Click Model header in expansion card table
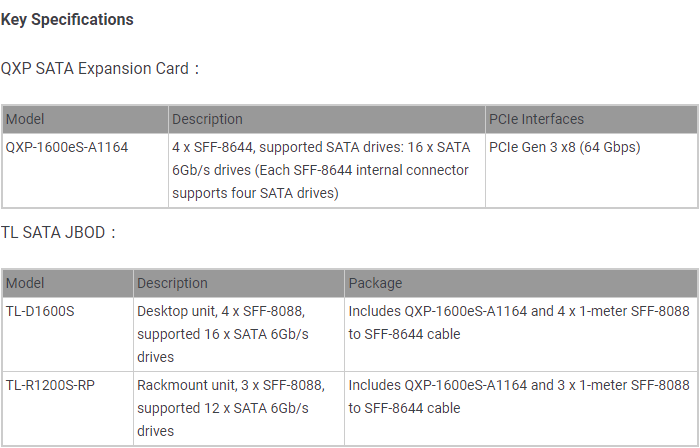 click(26, 119)
